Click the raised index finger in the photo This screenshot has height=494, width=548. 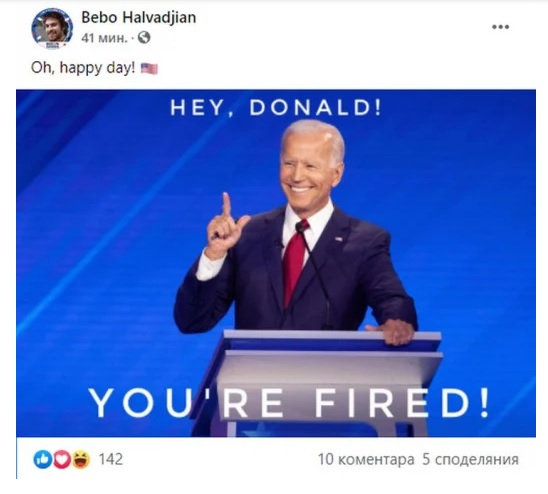226,205
